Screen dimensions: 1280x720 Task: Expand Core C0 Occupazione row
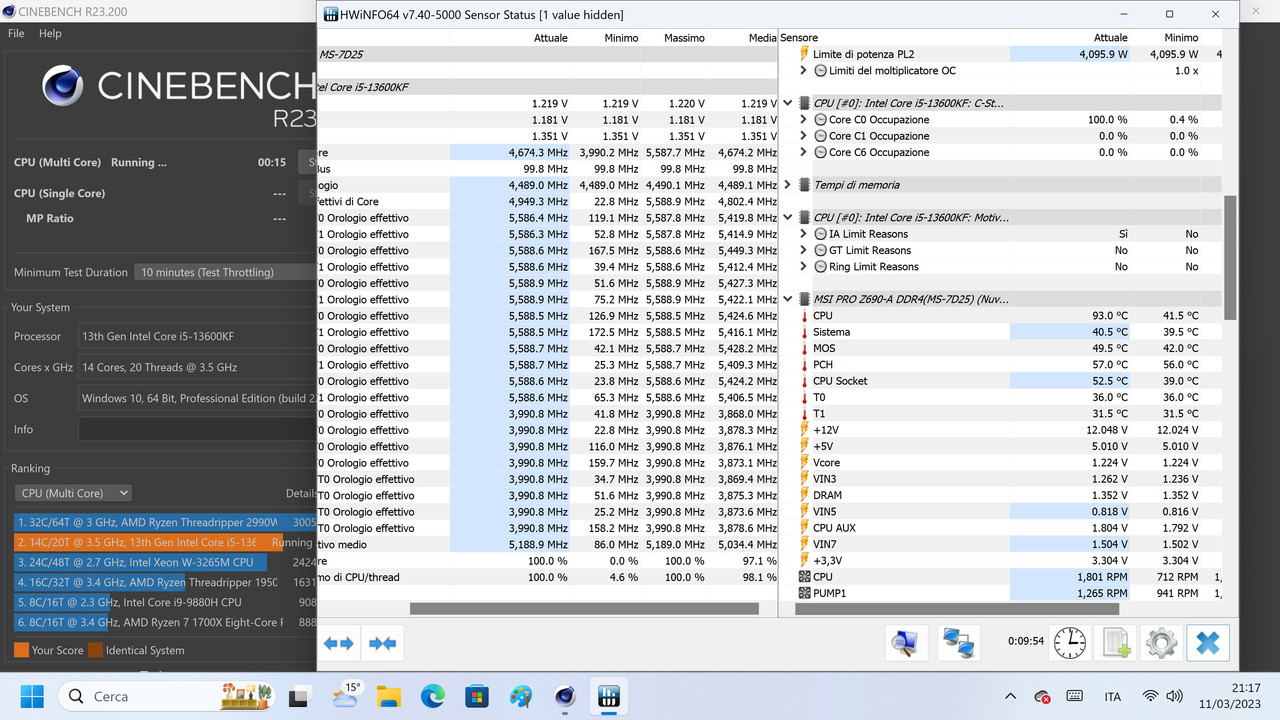point(804,120)
